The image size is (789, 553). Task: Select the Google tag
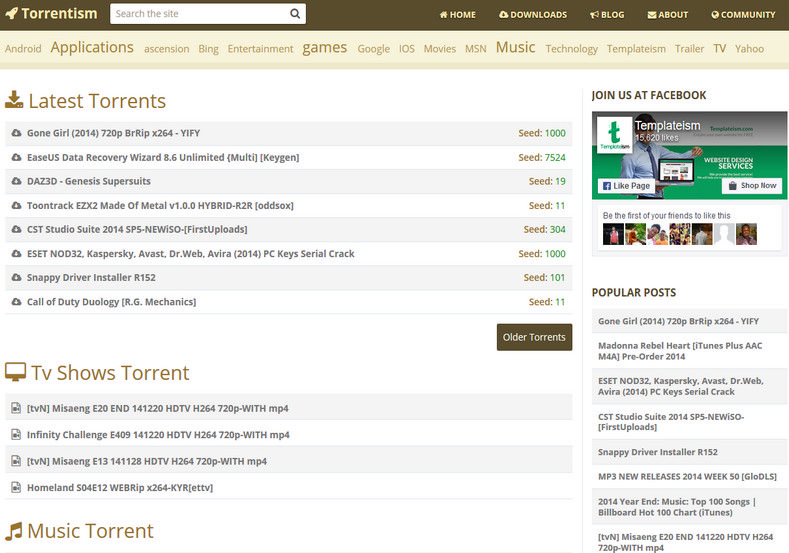click(x=373, y=49)
